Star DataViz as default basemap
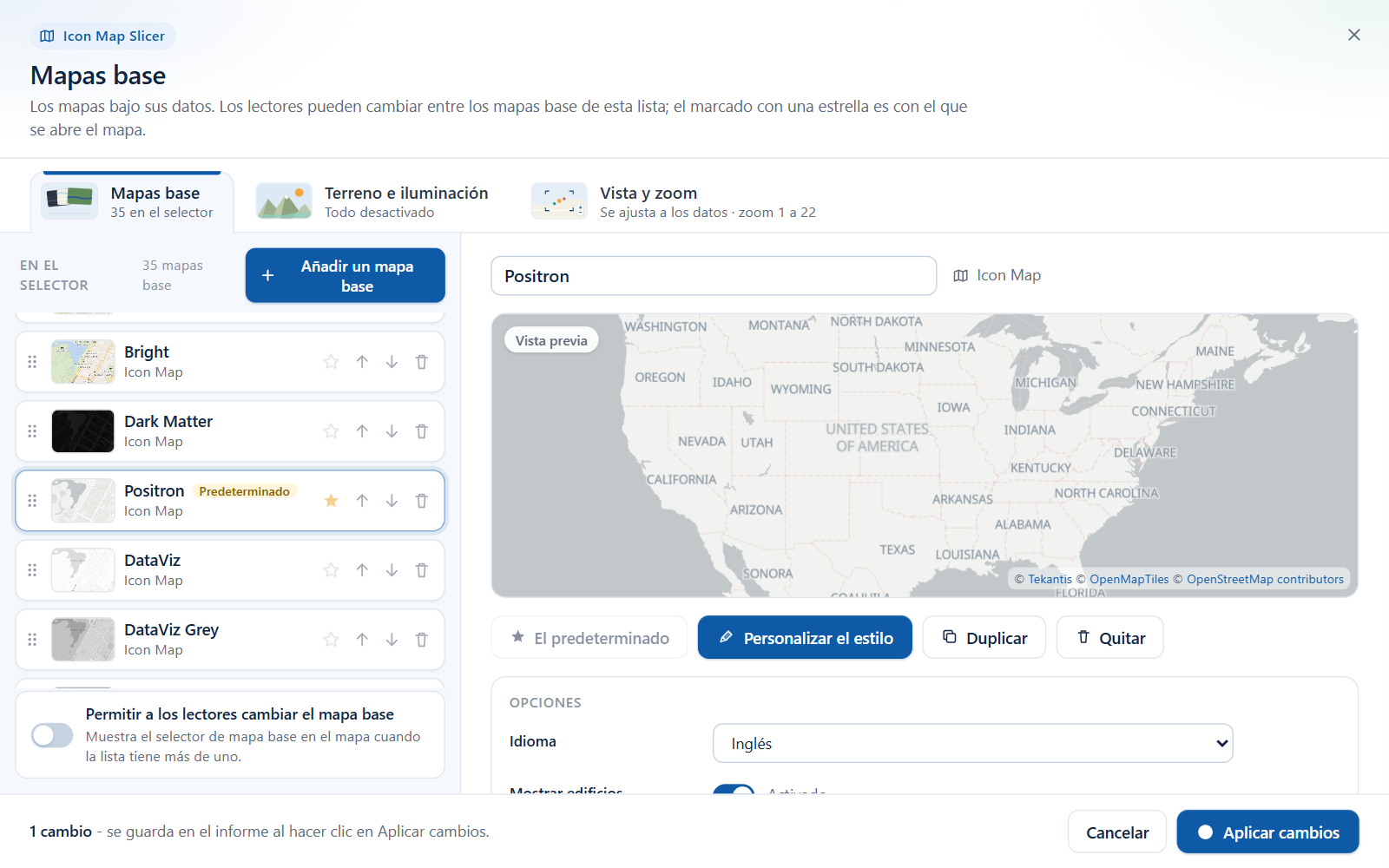 point(331,570)
